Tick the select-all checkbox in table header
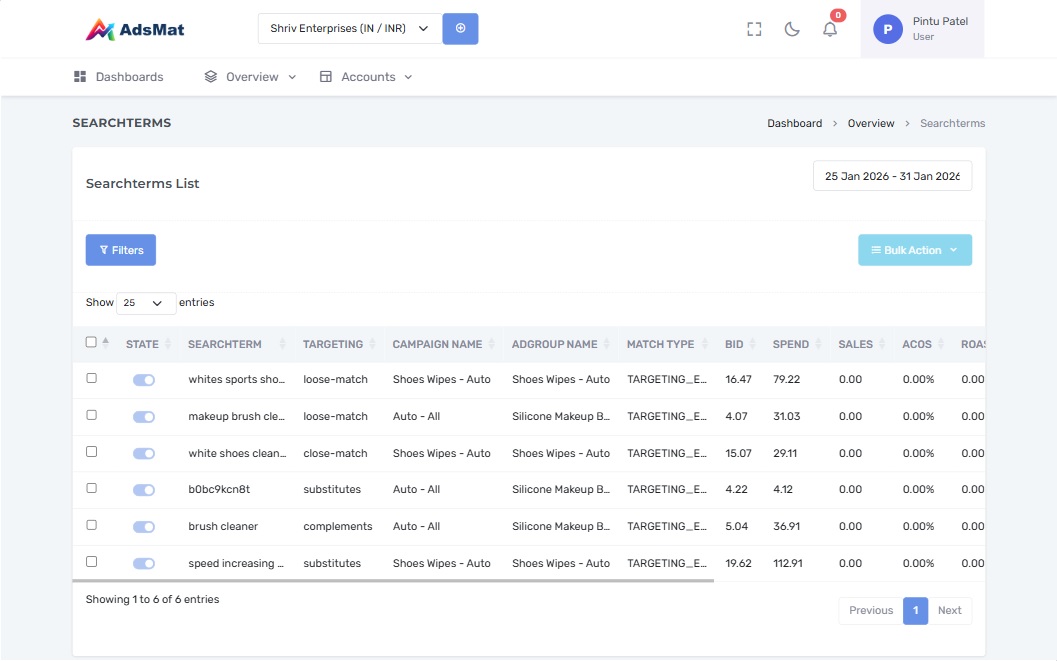 pyautogui.click(x=91, y=342)
